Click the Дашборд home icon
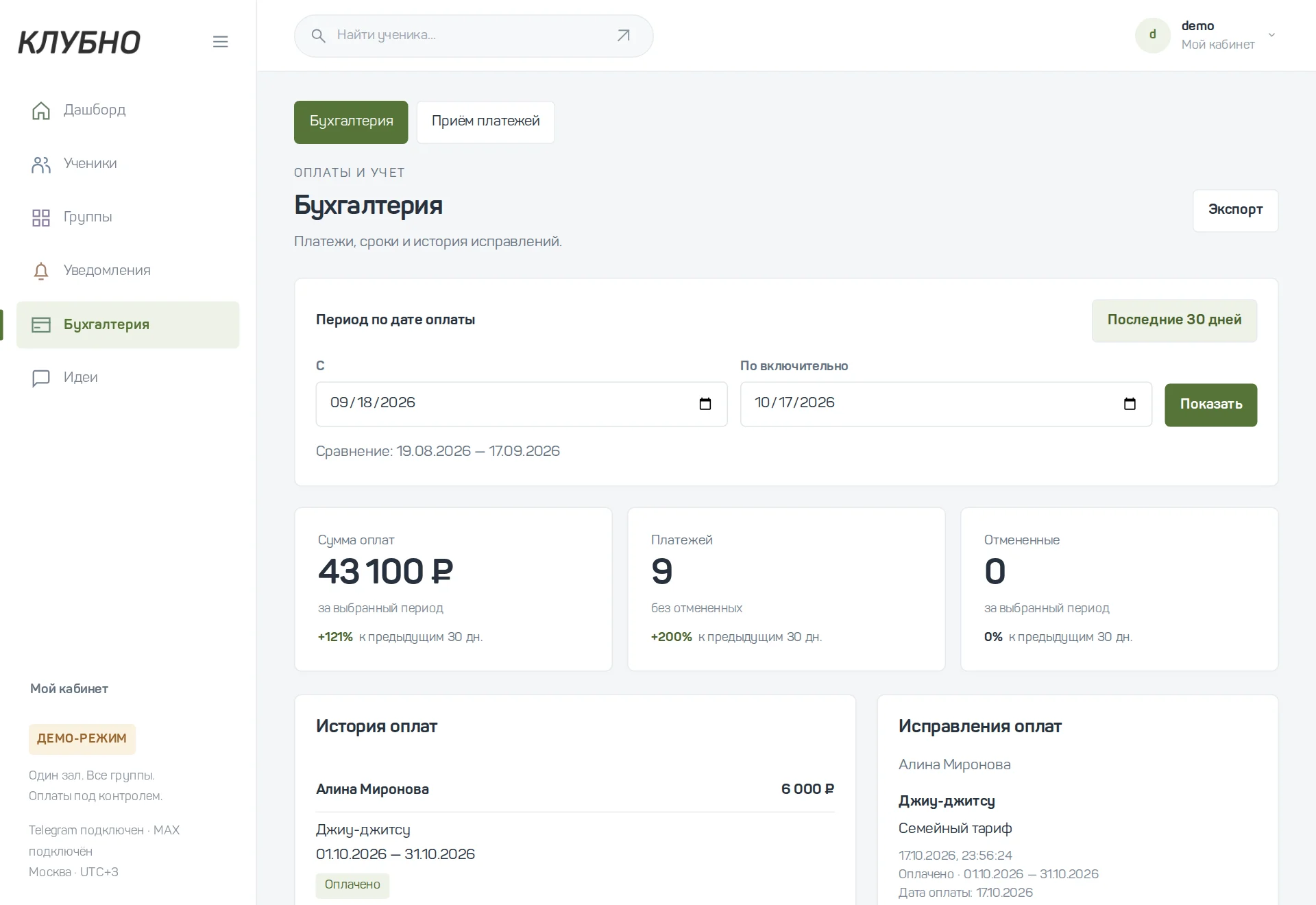This screenshot has width=1316, height=905. pyautogui.click(x=41, y=110)
